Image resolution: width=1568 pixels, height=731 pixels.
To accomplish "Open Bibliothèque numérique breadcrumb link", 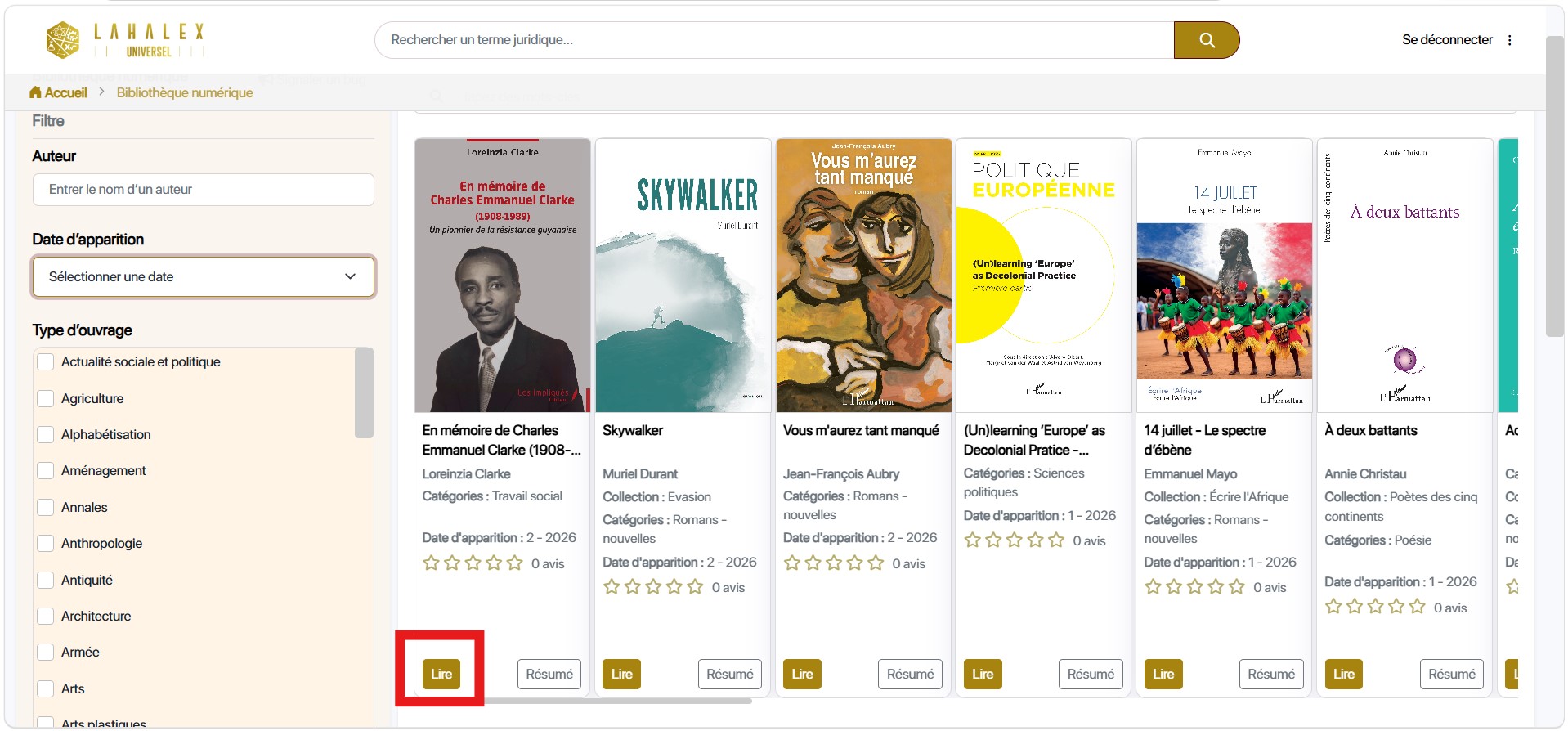I will [185, 92].
